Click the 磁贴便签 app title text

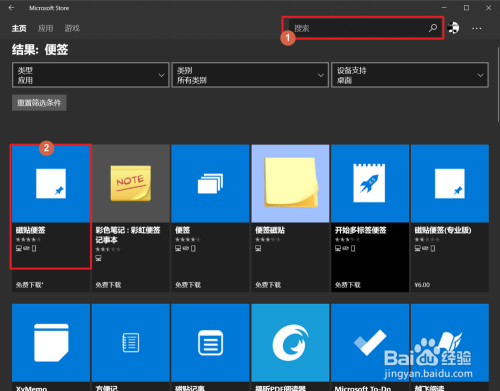click(x=30, y=230)
